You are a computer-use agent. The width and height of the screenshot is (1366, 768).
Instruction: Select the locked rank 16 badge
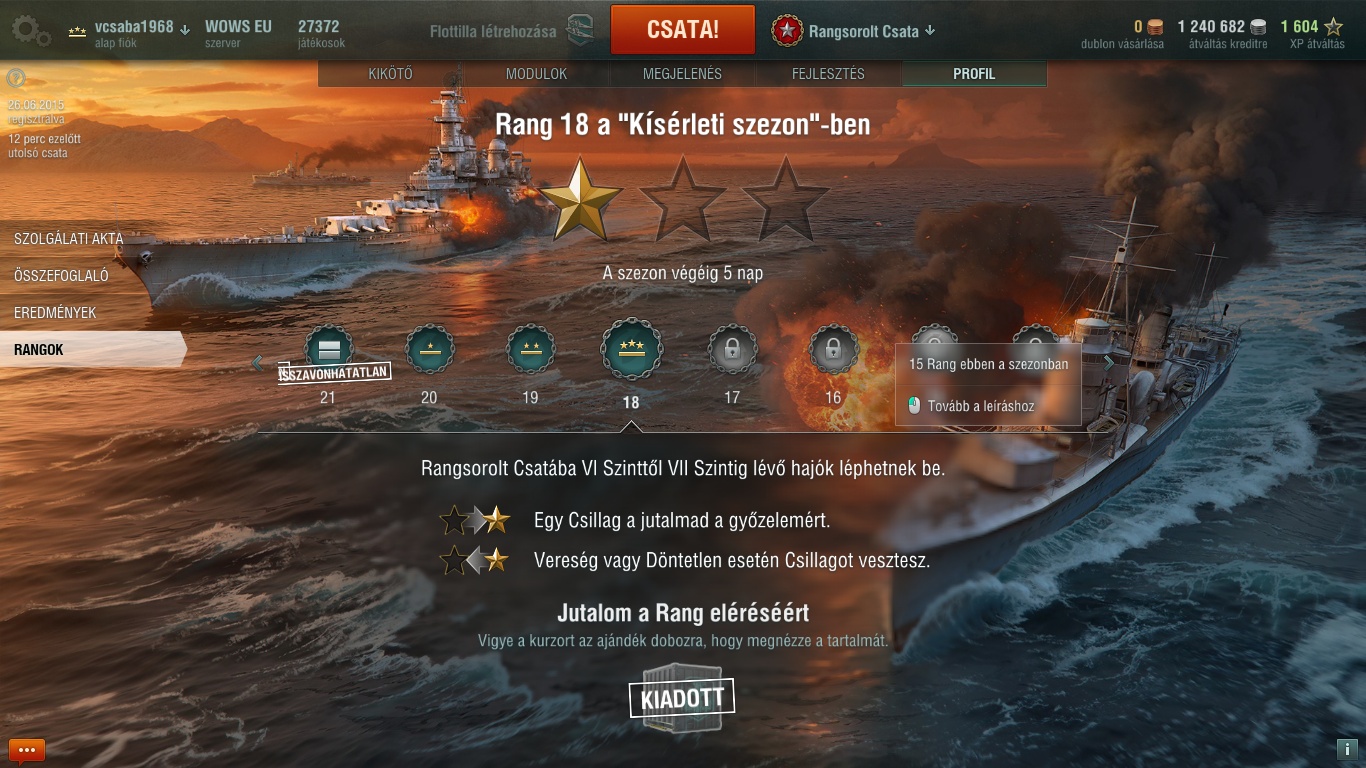tap(834, 349)
